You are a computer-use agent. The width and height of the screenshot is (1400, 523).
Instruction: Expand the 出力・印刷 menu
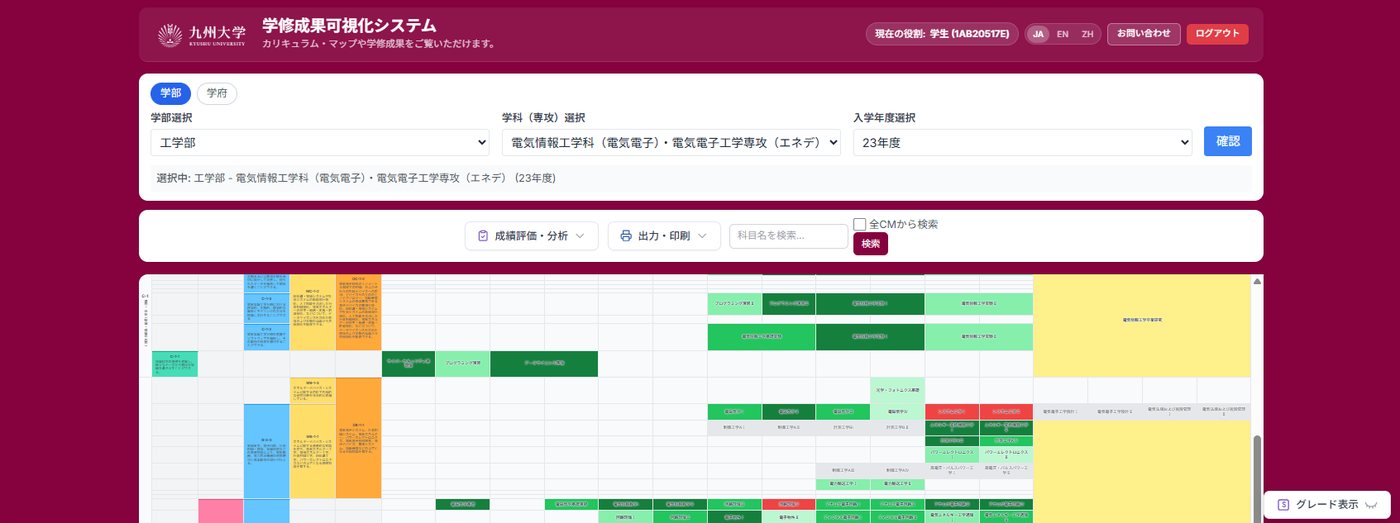(x=664, y=236)
